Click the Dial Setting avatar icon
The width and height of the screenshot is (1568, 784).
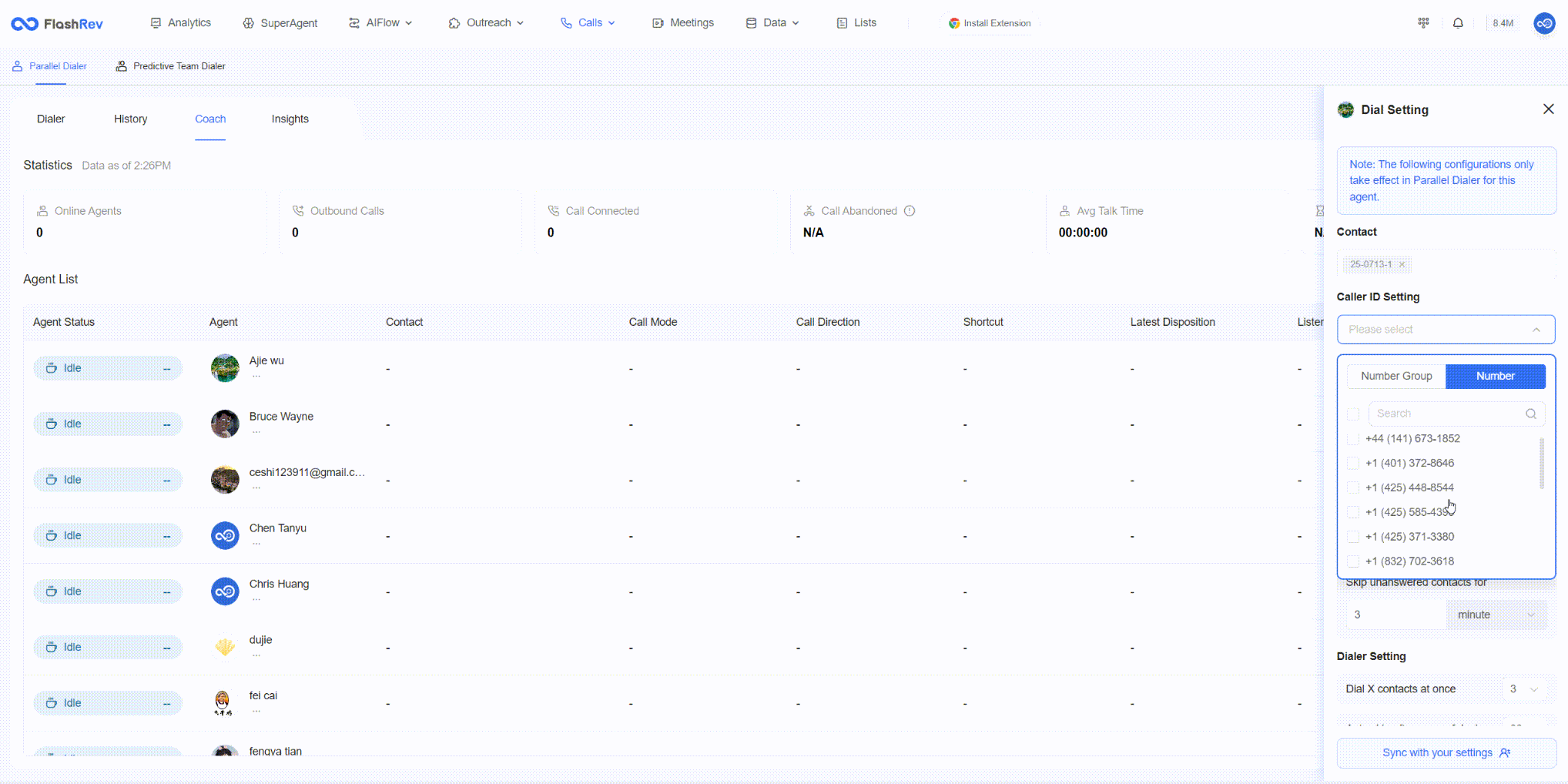(x=1345, y=110)
